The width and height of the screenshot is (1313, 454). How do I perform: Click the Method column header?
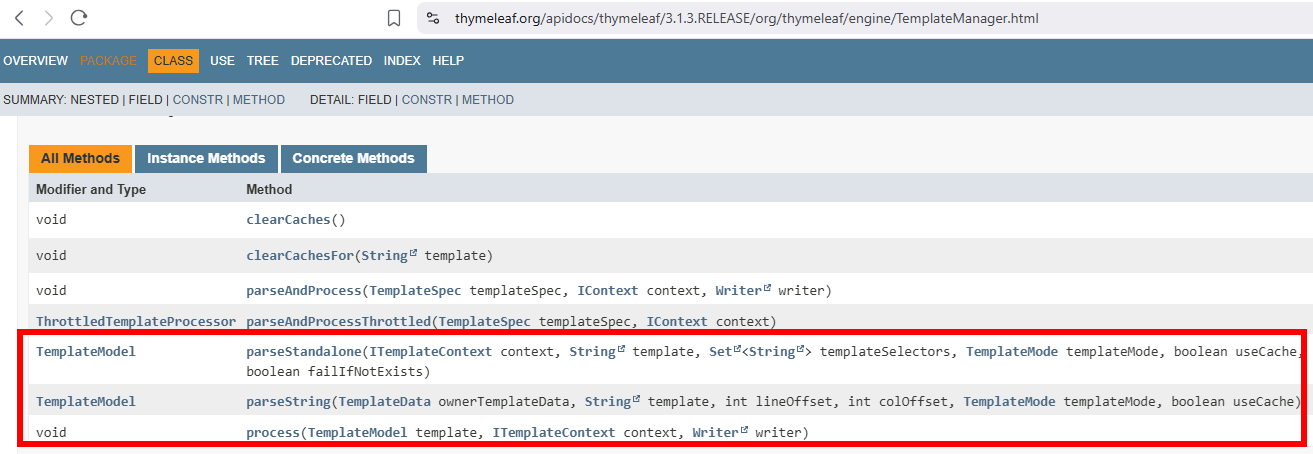pos(270,189)
